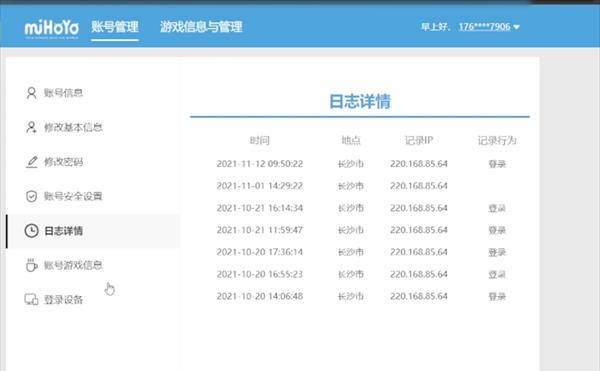Open 账号信息 in sidebar
Viewport: 600px width, 371px height.
coord(64,93)
